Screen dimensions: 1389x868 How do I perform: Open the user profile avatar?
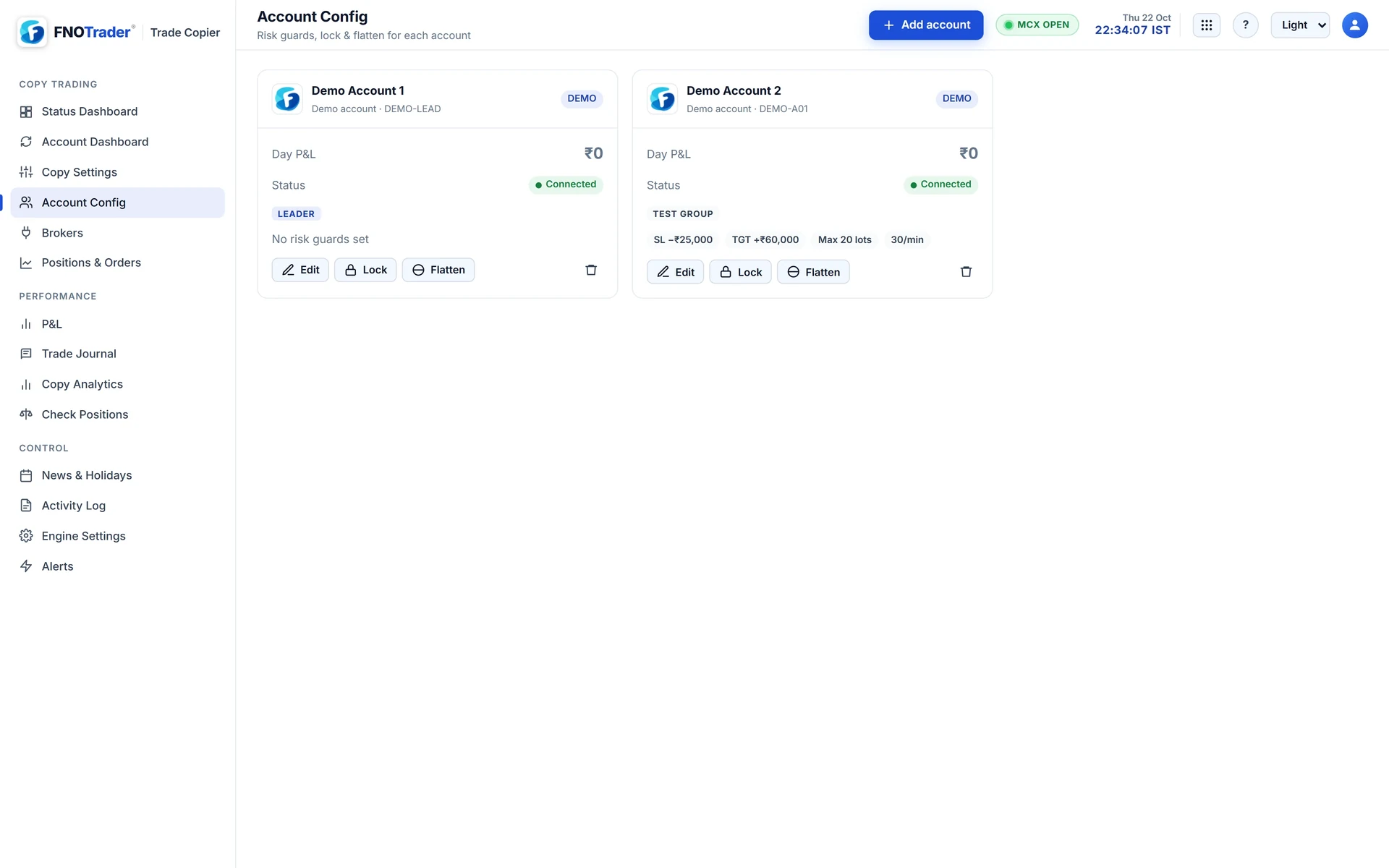tap(1354, 25)
